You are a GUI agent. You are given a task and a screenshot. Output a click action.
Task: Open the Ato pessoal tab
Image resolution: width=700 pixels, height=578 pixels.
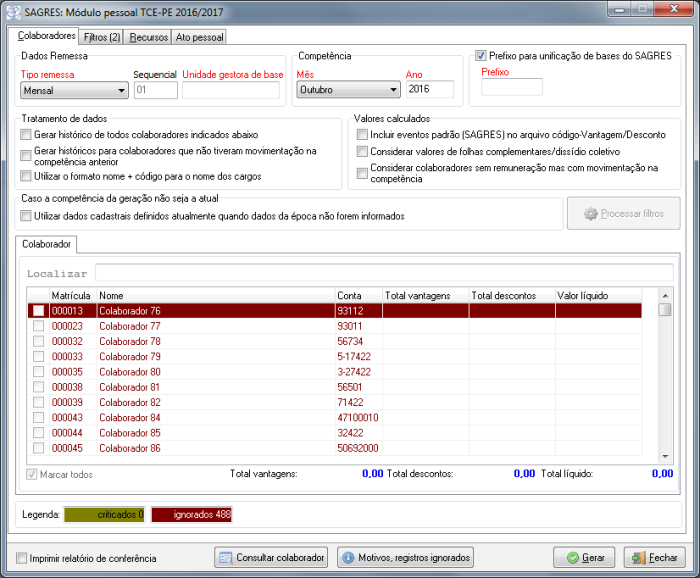tap(200, 37)
